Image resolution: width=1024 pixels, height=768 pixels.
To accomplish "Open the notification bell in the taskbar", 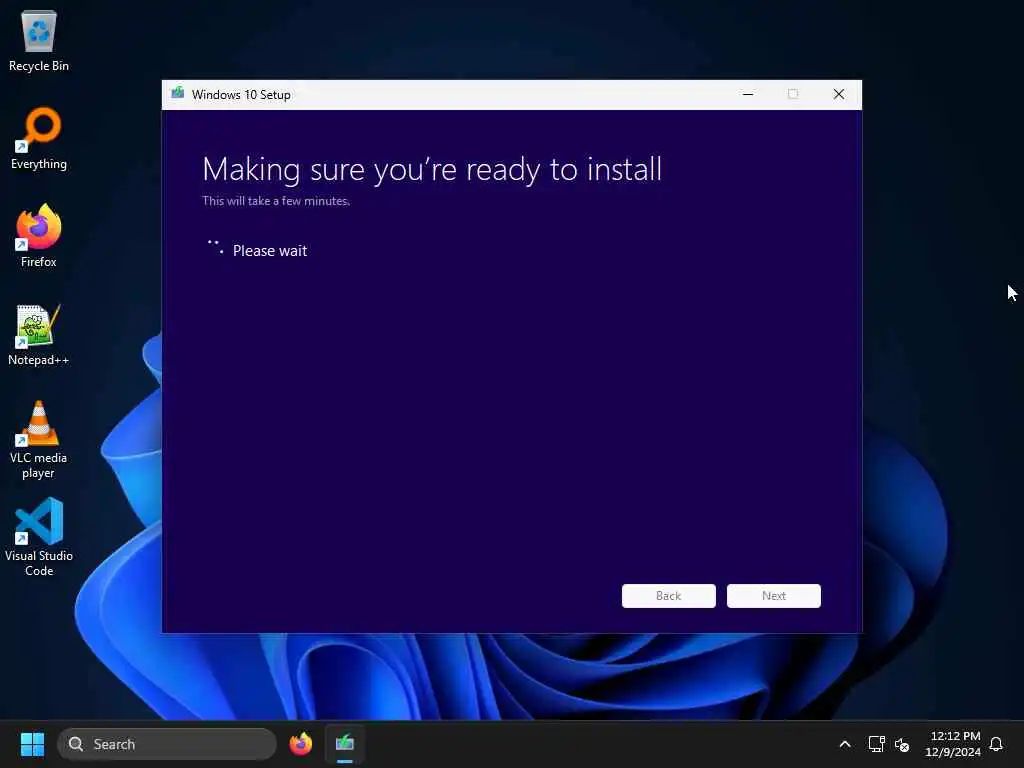I will (996, 744).
